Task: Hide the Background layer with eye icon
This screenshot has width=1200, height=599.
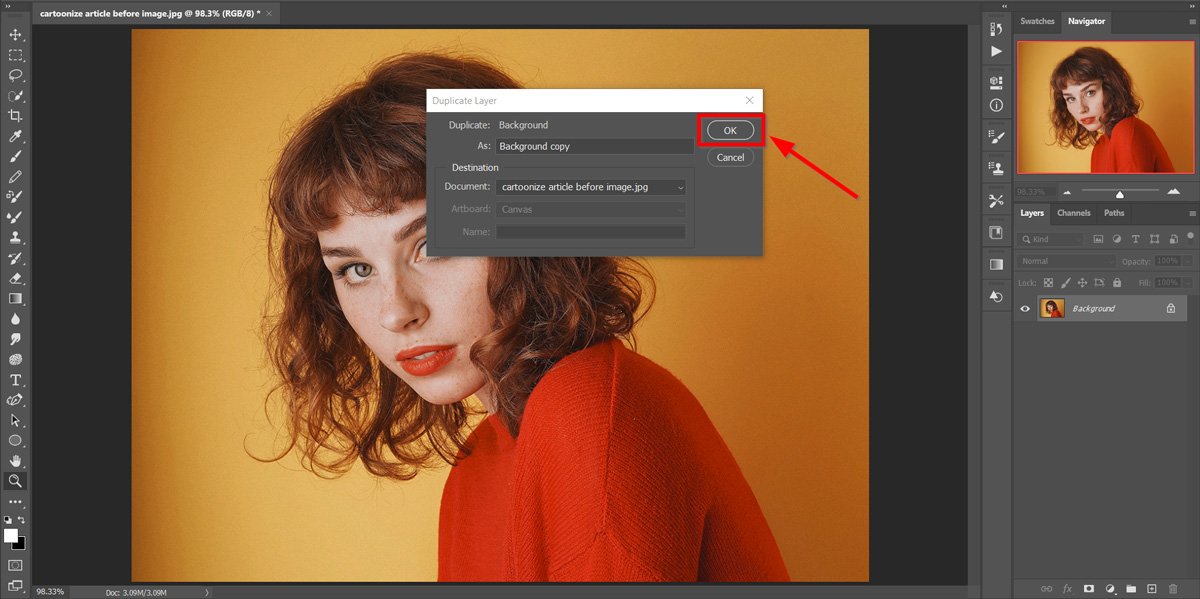Action: click(1025, 309)
